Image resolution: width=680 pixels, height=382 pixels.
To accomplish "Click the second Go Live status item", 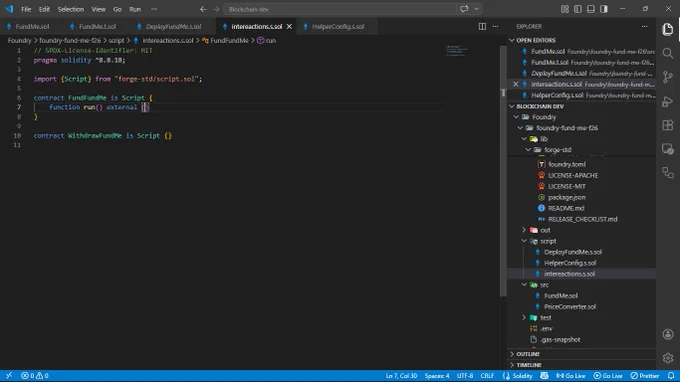I will (x=608, y=375).
